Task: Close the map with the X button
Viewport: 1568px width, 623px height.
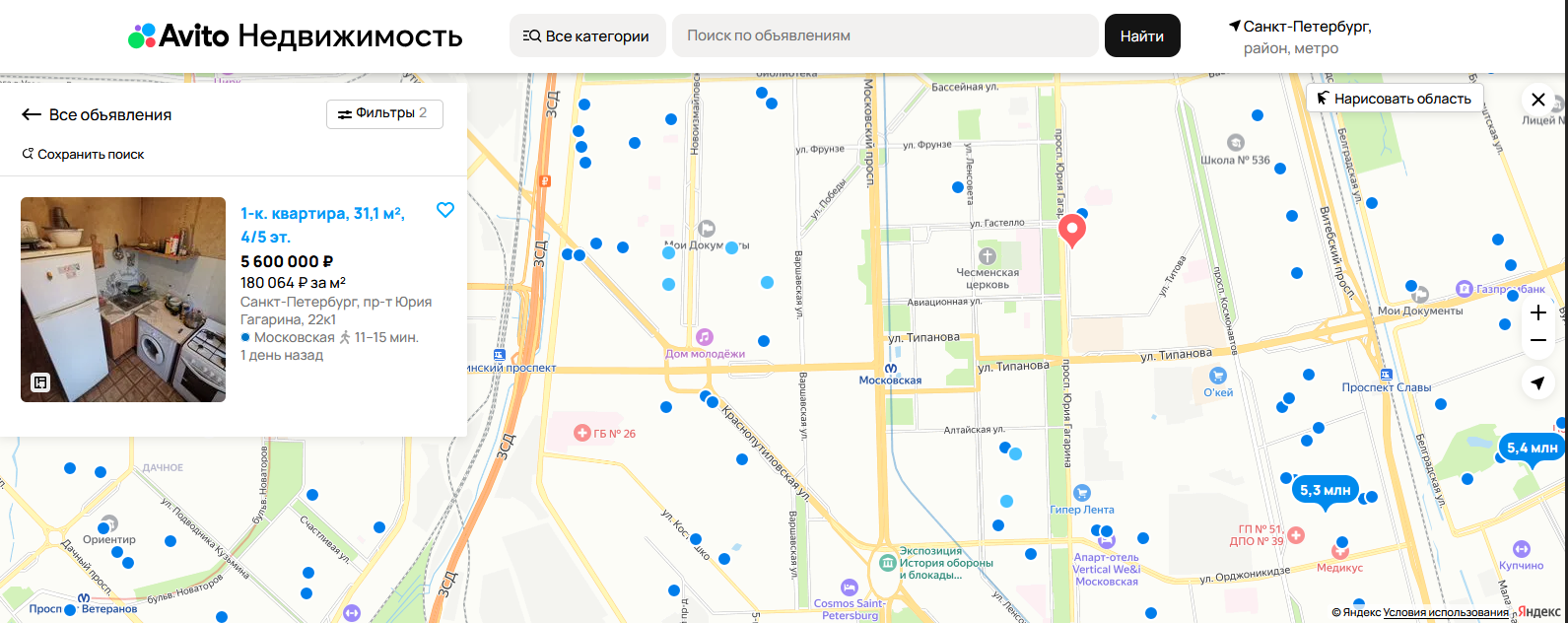Action: (x=1538, y=100)
